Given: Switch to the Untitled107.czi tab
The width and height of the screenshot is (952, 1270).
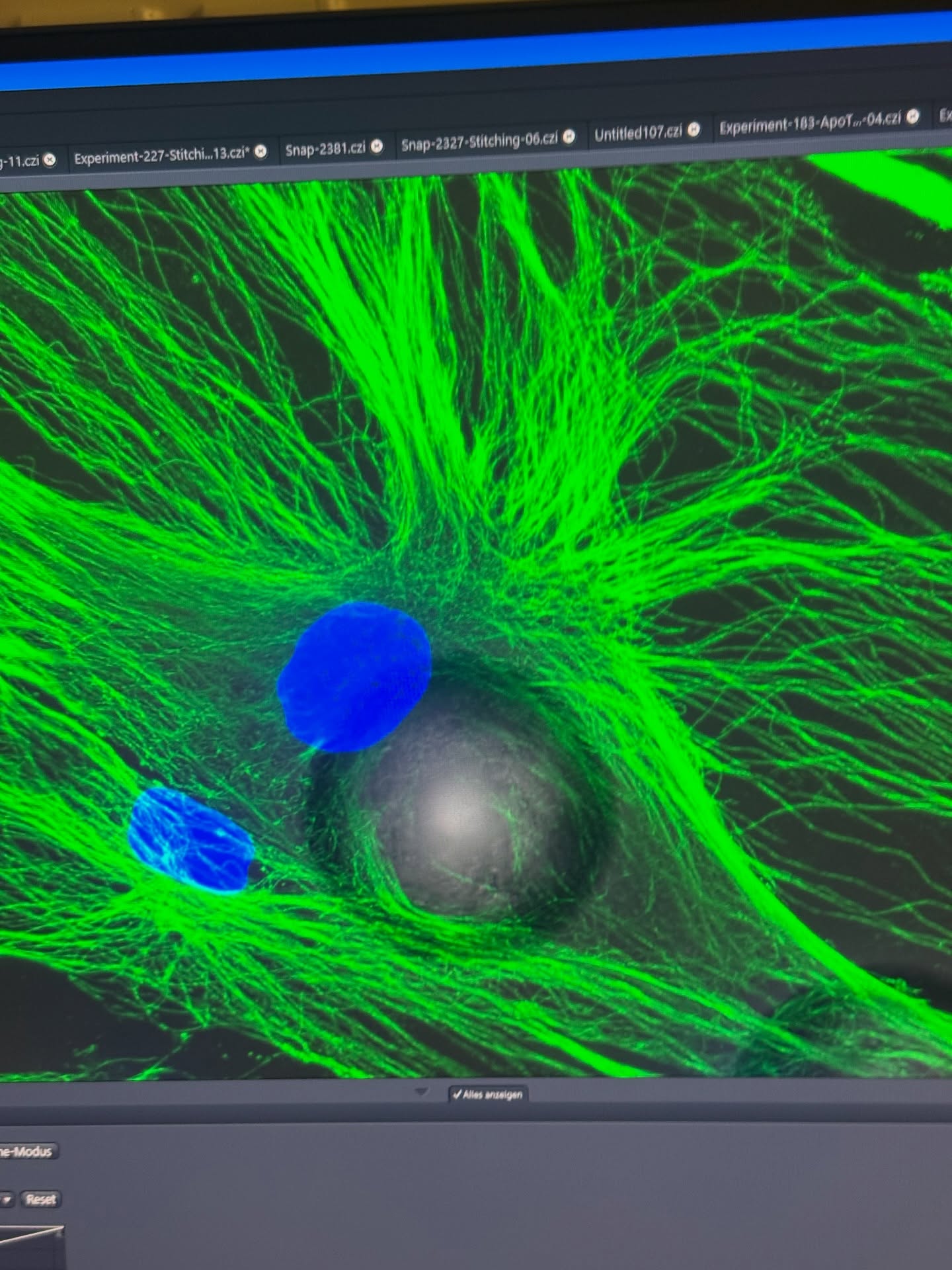Looking at the screenshot, I should pyautogui.click(x=637, y=133).
